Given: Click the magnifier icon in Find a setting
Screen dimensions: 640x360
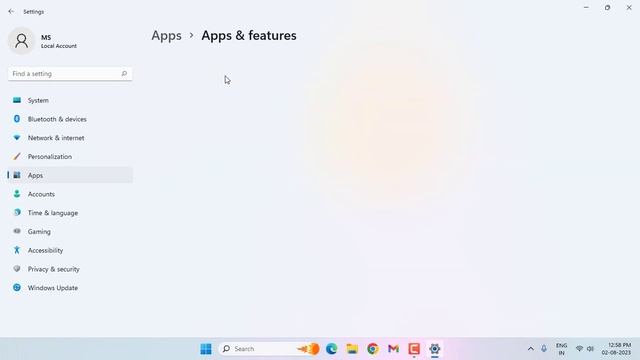Looking at the screenshot, I should click(x=124, y=73).
